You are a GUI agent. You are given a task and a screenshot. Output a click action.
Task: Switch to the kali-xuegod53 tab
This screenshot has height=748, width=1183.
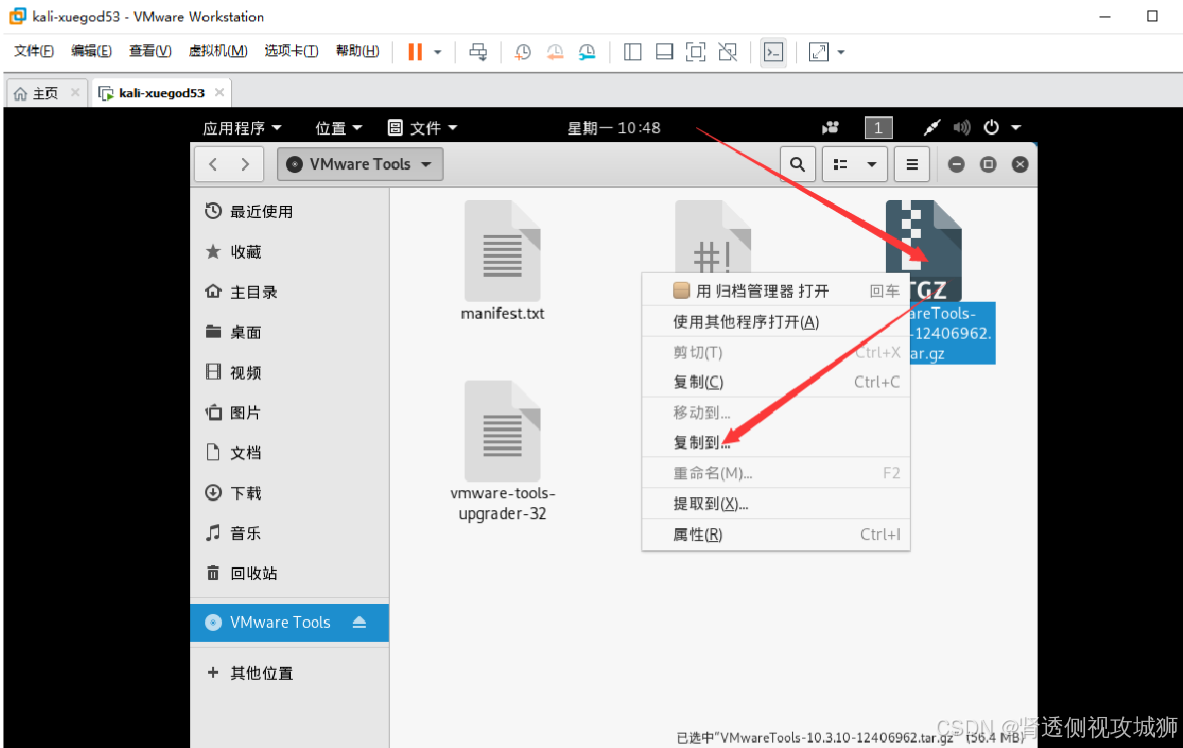(x=161, y=93)
